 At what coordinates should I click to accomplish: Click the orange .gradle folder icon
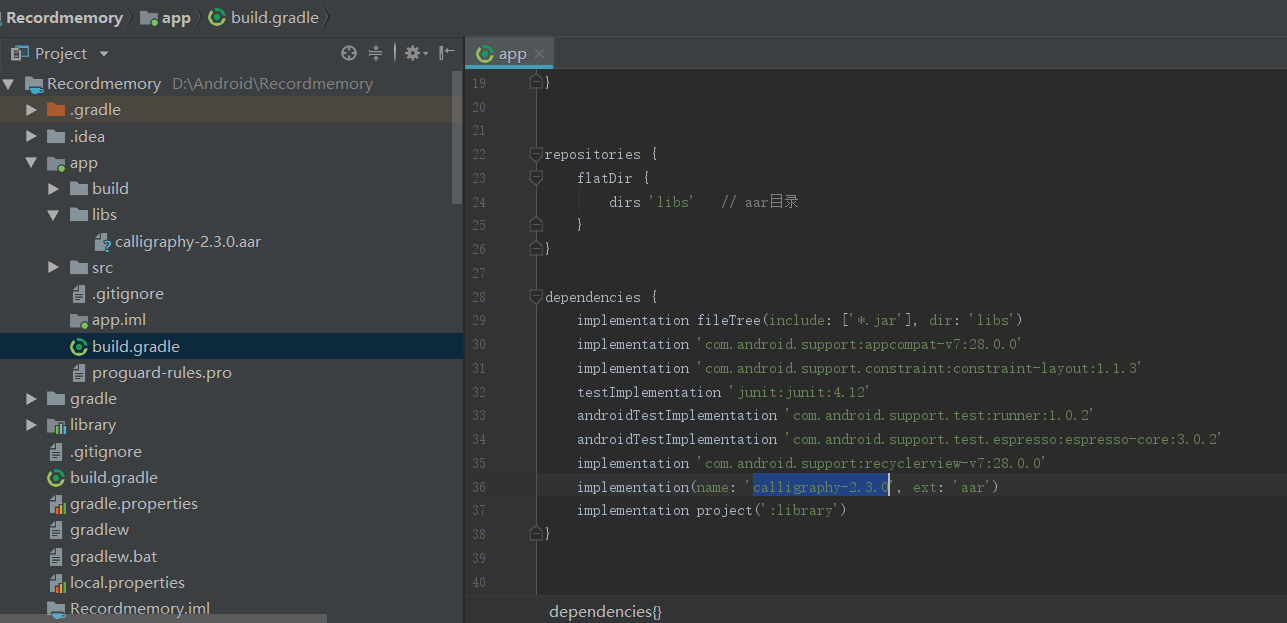pyautogui.click(x=56, y=110)
